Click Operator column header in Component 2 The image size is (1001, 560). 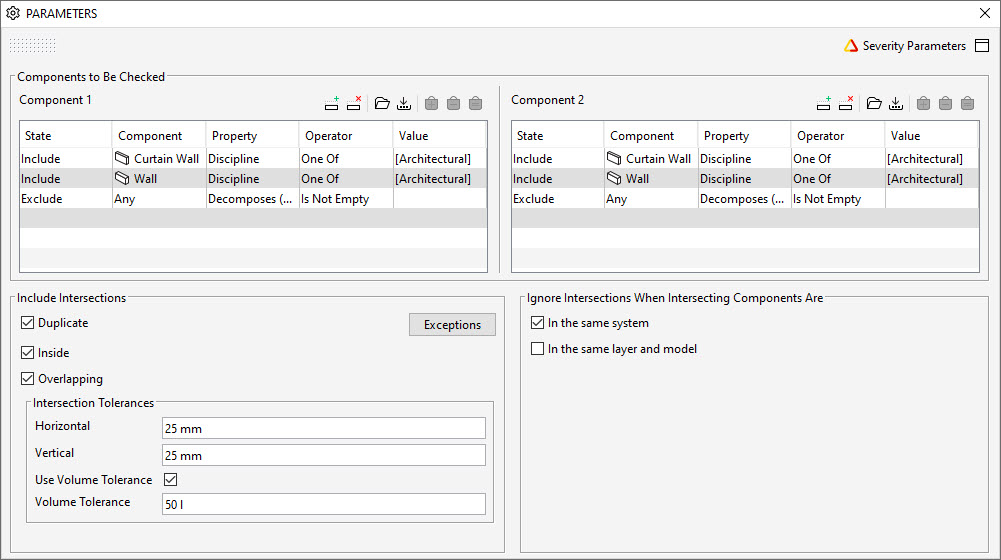(838, 135)
